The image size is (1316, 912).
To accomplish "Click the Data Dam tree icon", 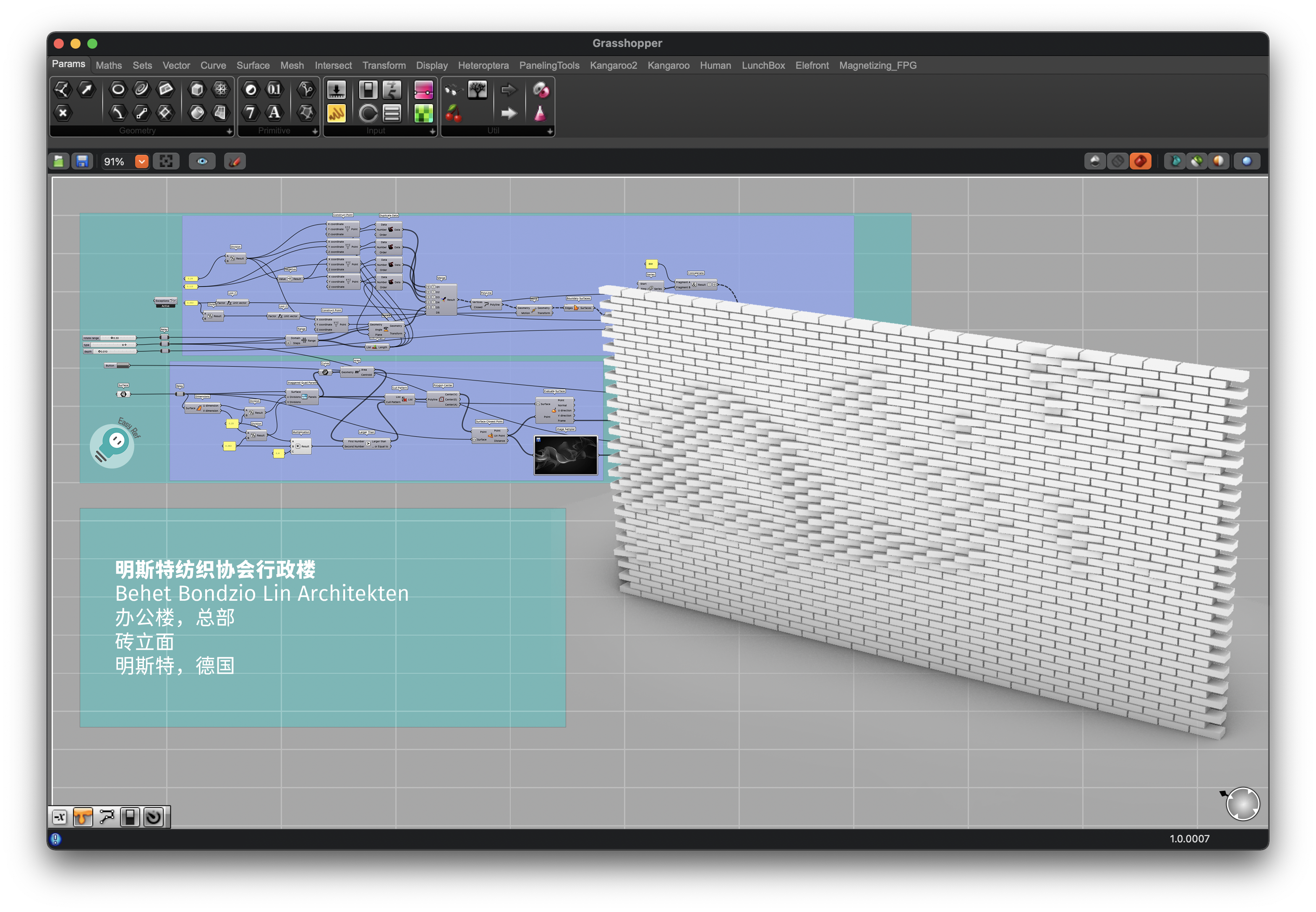I will click(477, 89).
